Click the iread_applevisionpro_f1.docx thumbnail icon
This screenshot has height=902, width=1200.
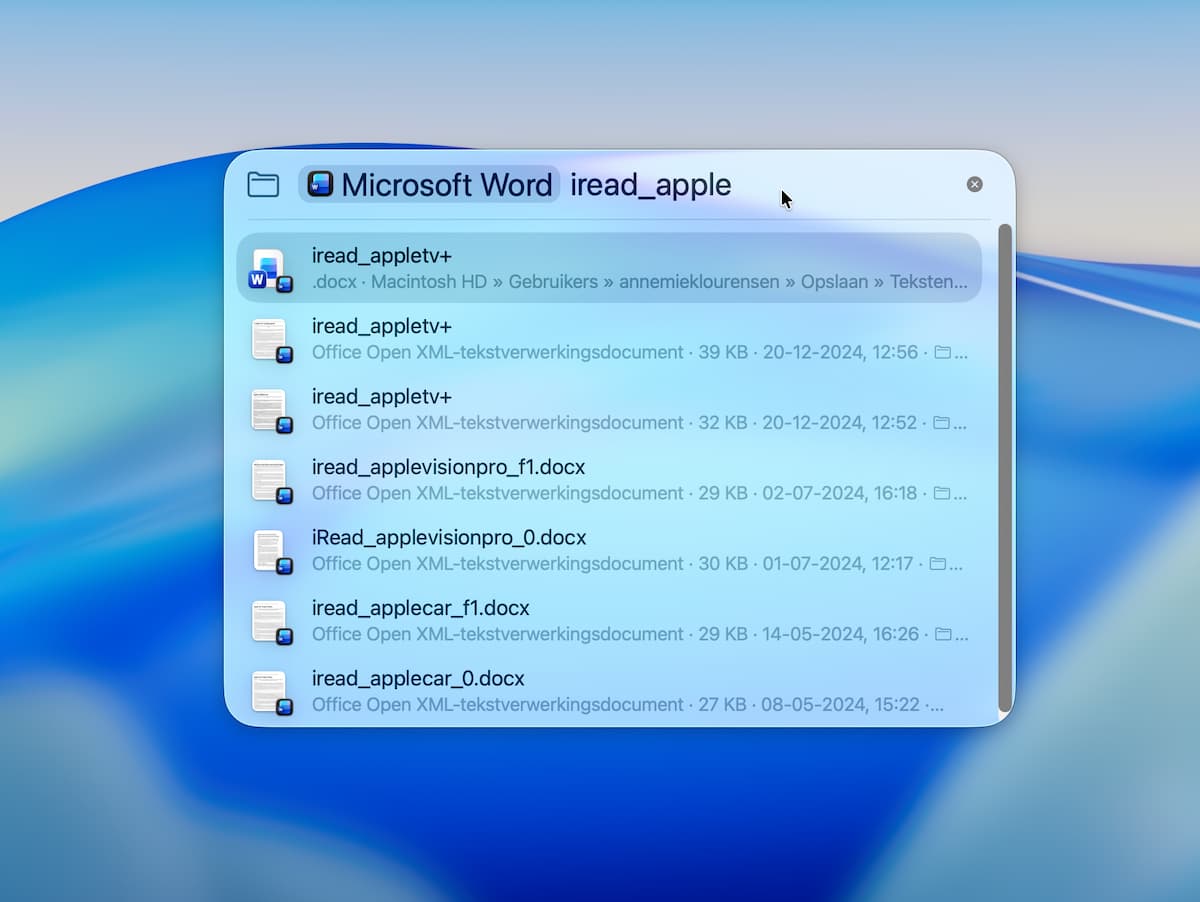point(269,481)
